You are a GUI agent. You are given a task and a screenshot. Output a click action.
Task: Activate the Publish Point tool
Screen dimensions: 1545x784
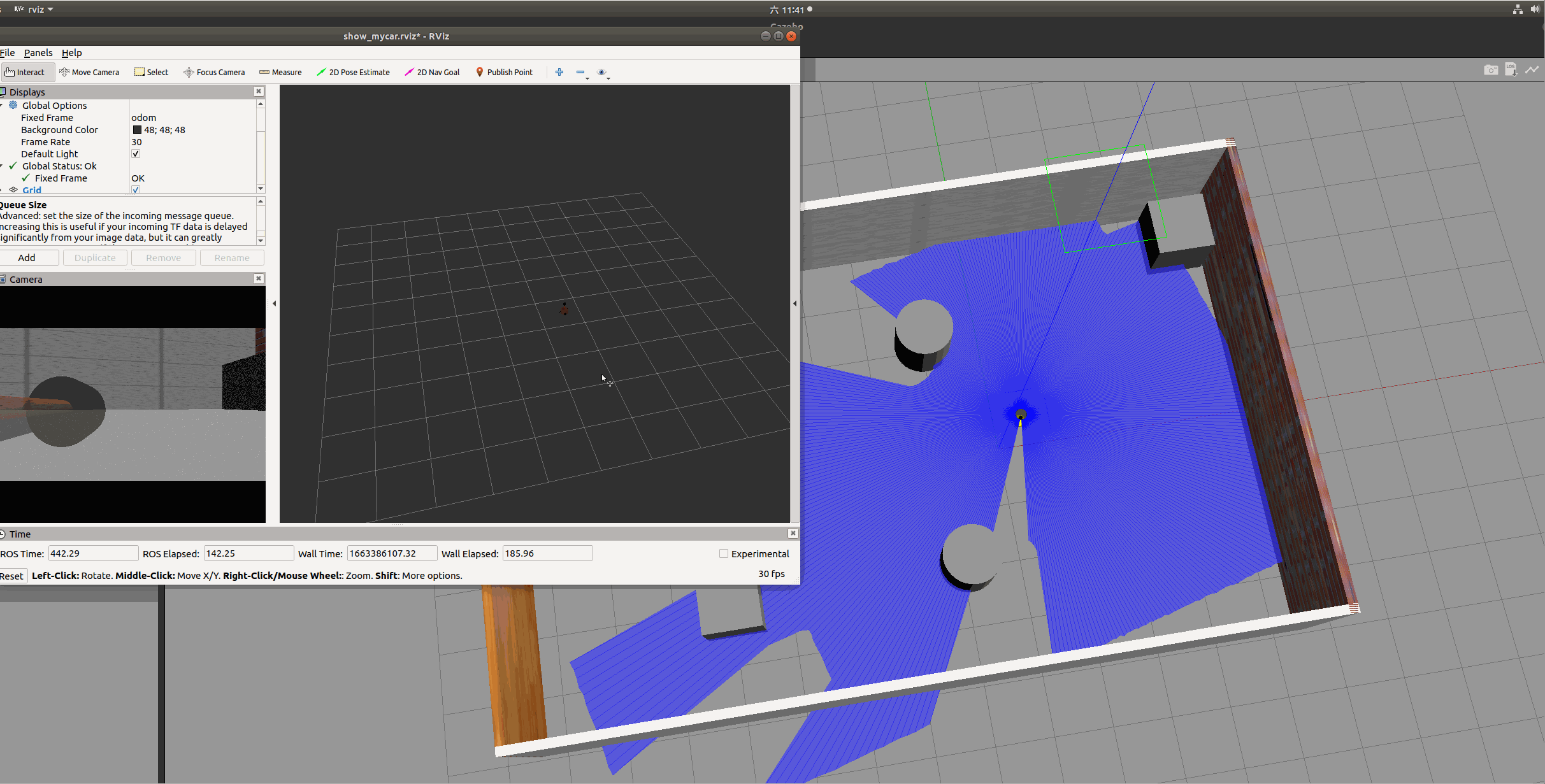point(504,72)
